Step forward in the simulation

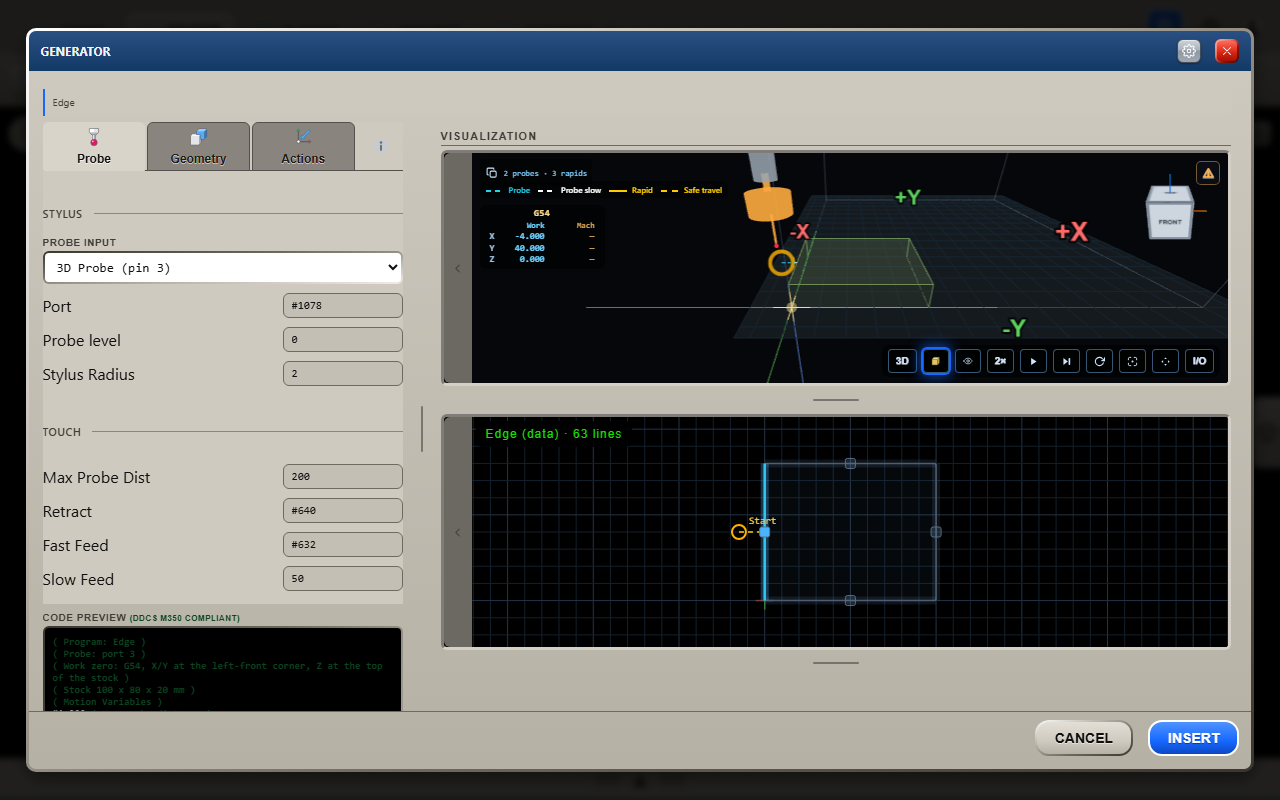tap(1066, 361)
